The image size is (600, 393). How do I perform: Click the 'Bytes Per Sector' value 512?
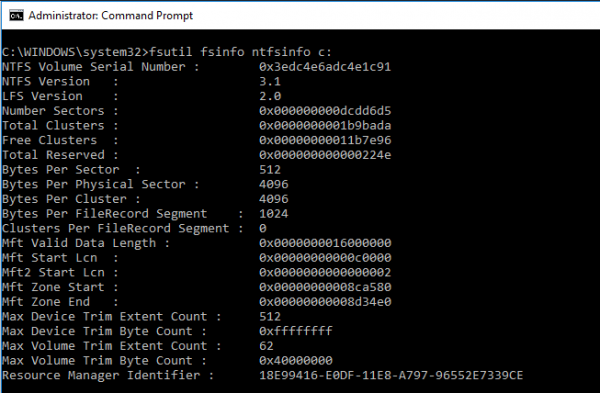(x=270, y=170)
